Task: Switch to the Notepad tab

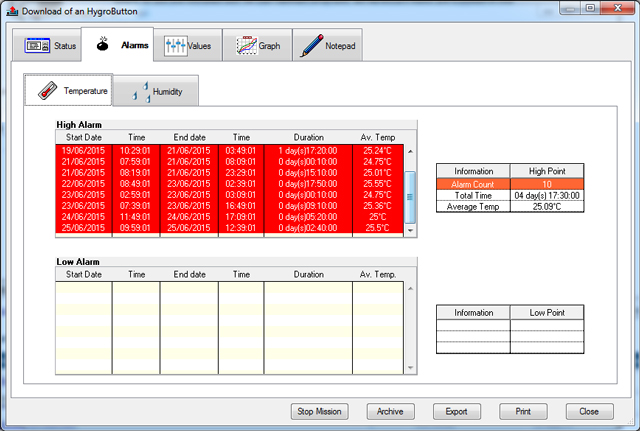Action: point(327,45)
